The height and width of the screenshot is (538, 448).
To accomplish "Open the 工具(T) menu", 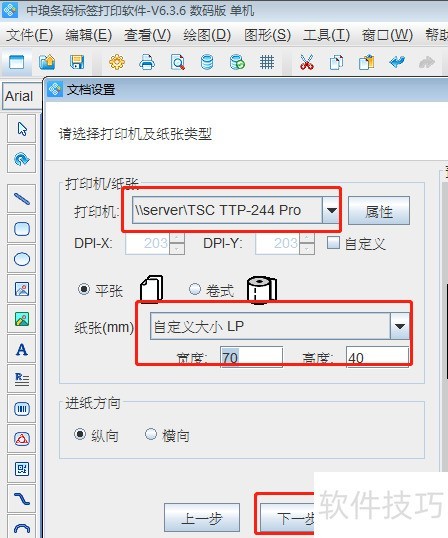I will pos(326,35).
